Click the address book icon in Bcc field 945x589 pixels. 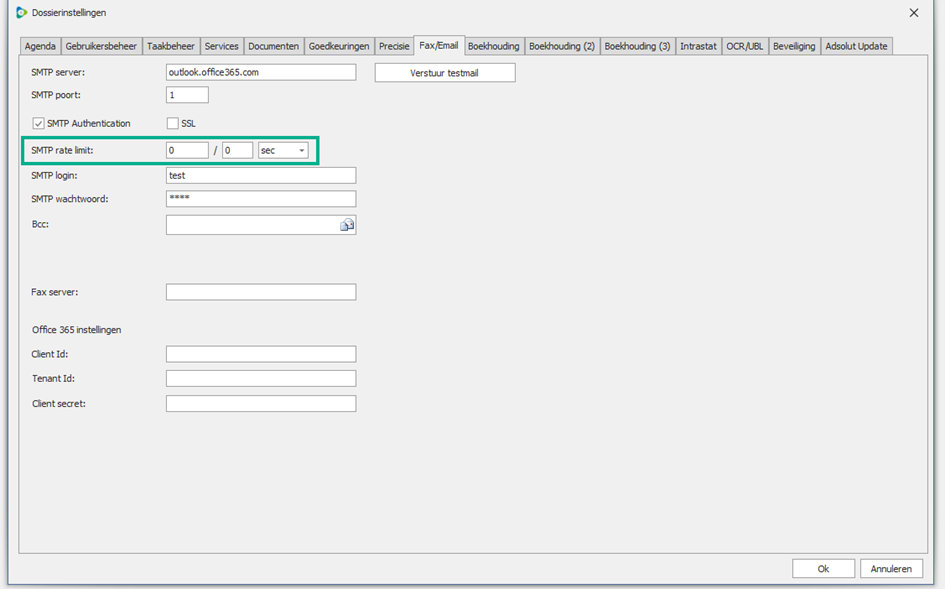[347, 225]
